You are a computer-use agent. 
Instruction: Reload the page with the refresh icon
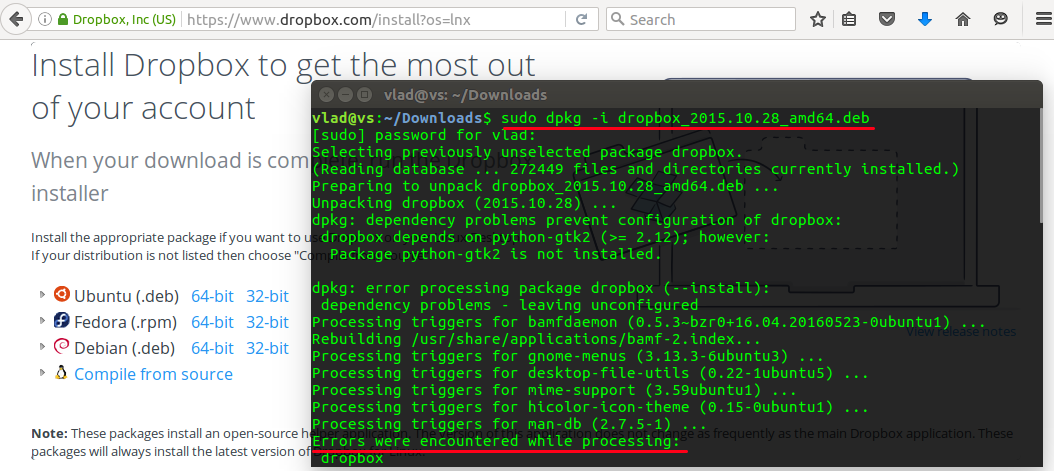pyautogui.click(x=583, y=19)
